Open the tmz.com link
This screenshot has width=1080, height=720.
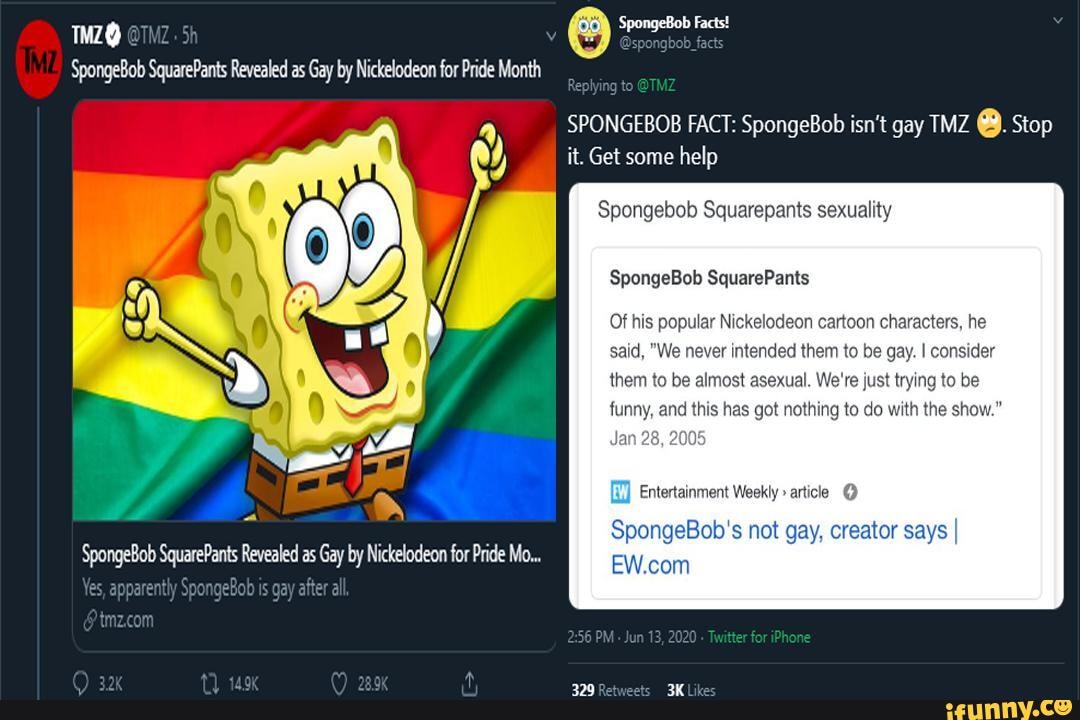click(x=126, y=620)
